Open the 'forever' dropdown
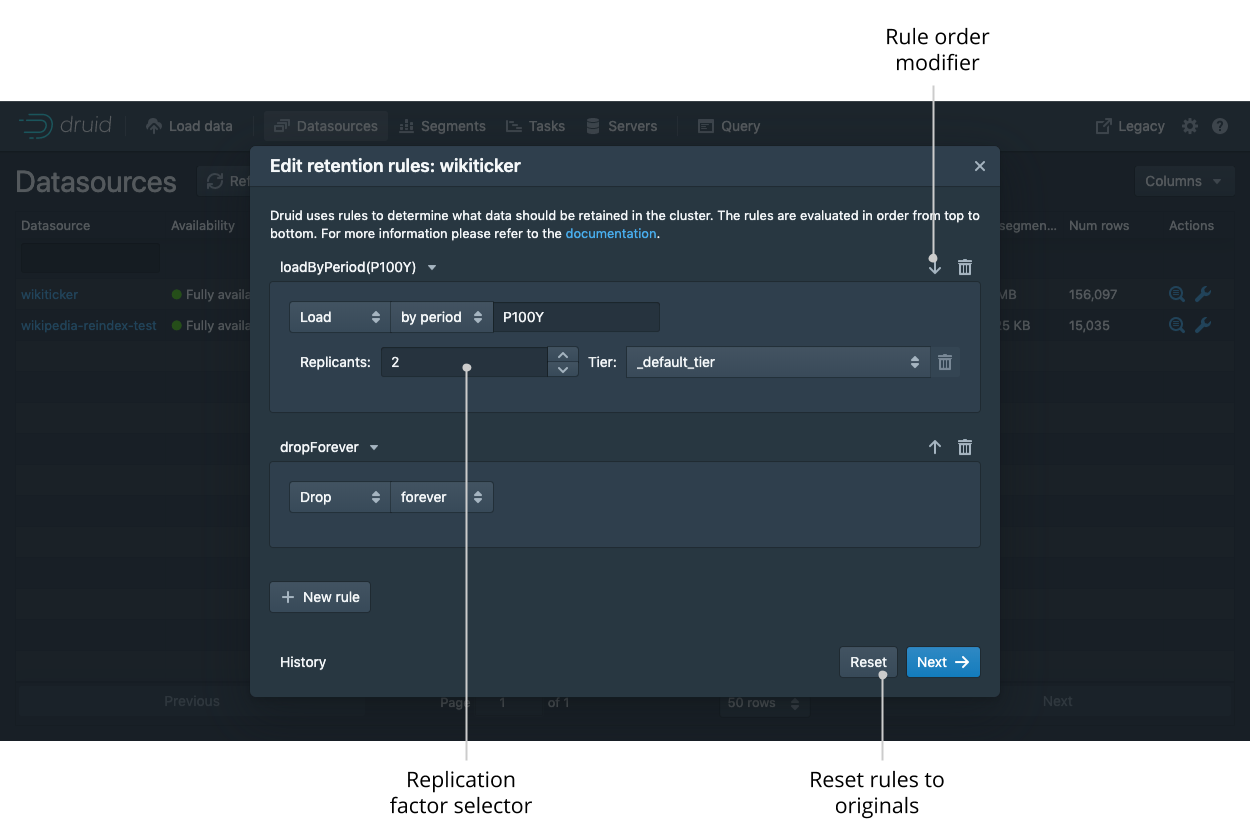 (x=442, y=497)
